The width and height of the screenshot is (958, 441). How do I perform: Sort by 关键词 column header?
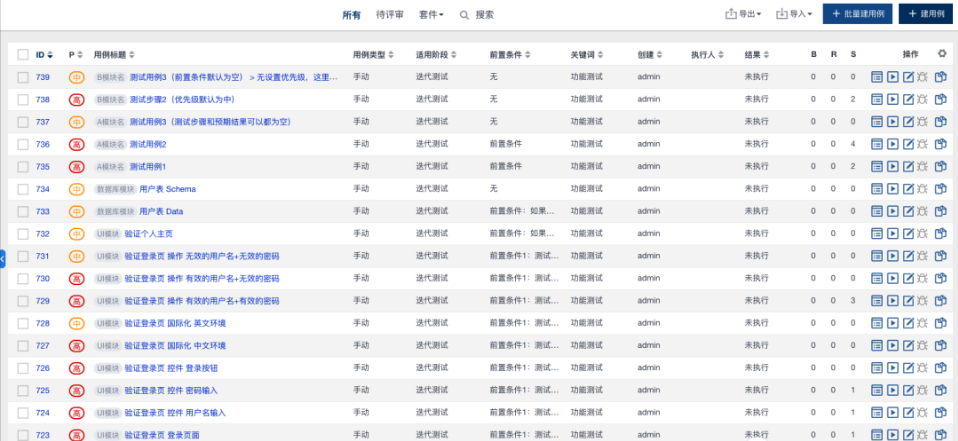coord(587,54)
